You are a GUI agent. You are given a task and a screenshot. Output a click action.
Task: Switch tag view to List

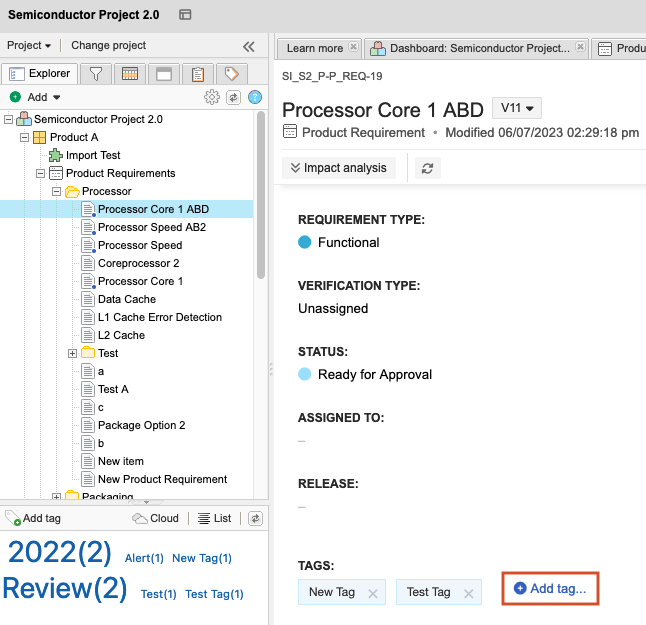(x=214, y=518)
